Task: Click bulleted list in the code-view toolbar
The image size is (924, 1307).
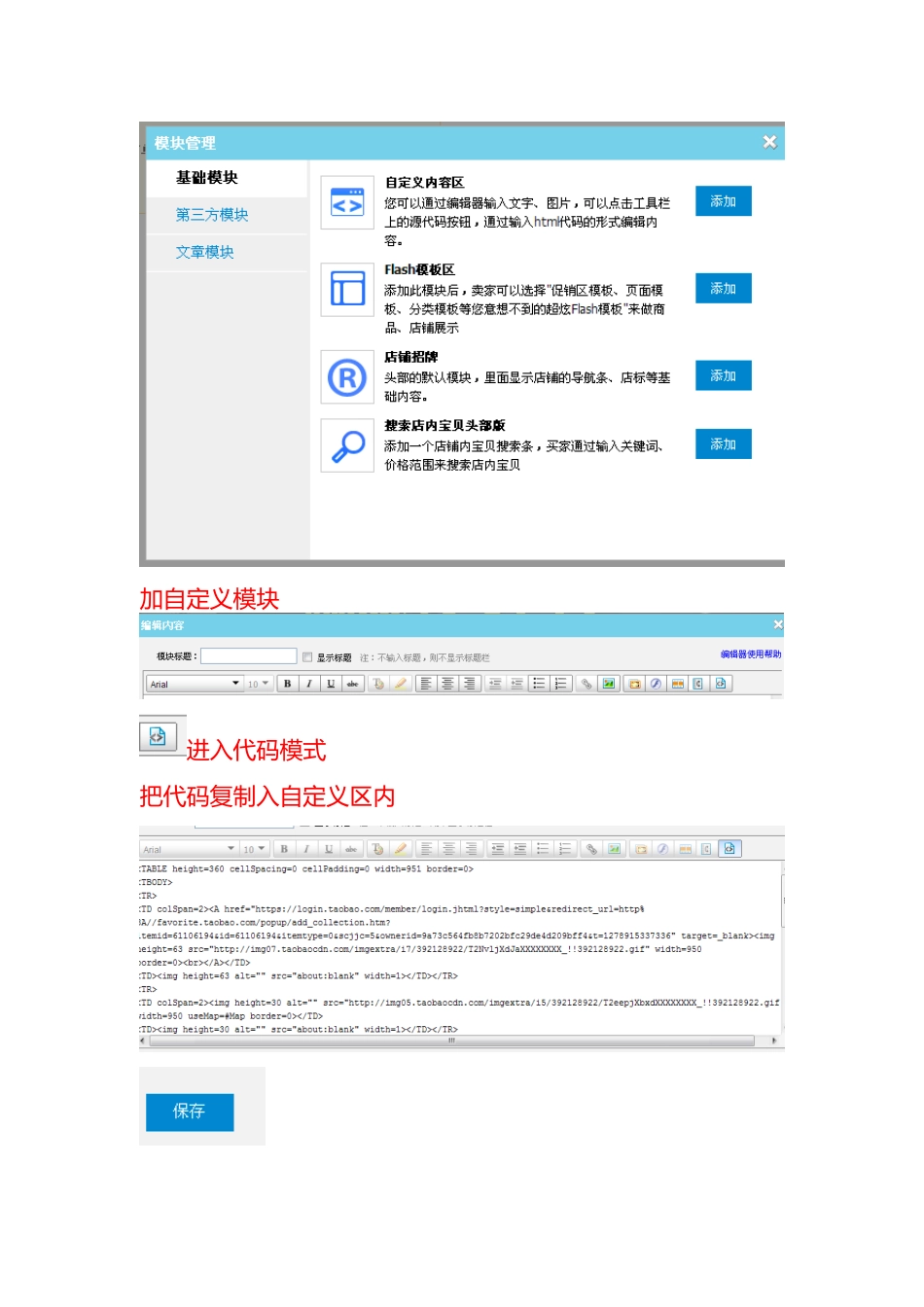Action: click(543, 849)
